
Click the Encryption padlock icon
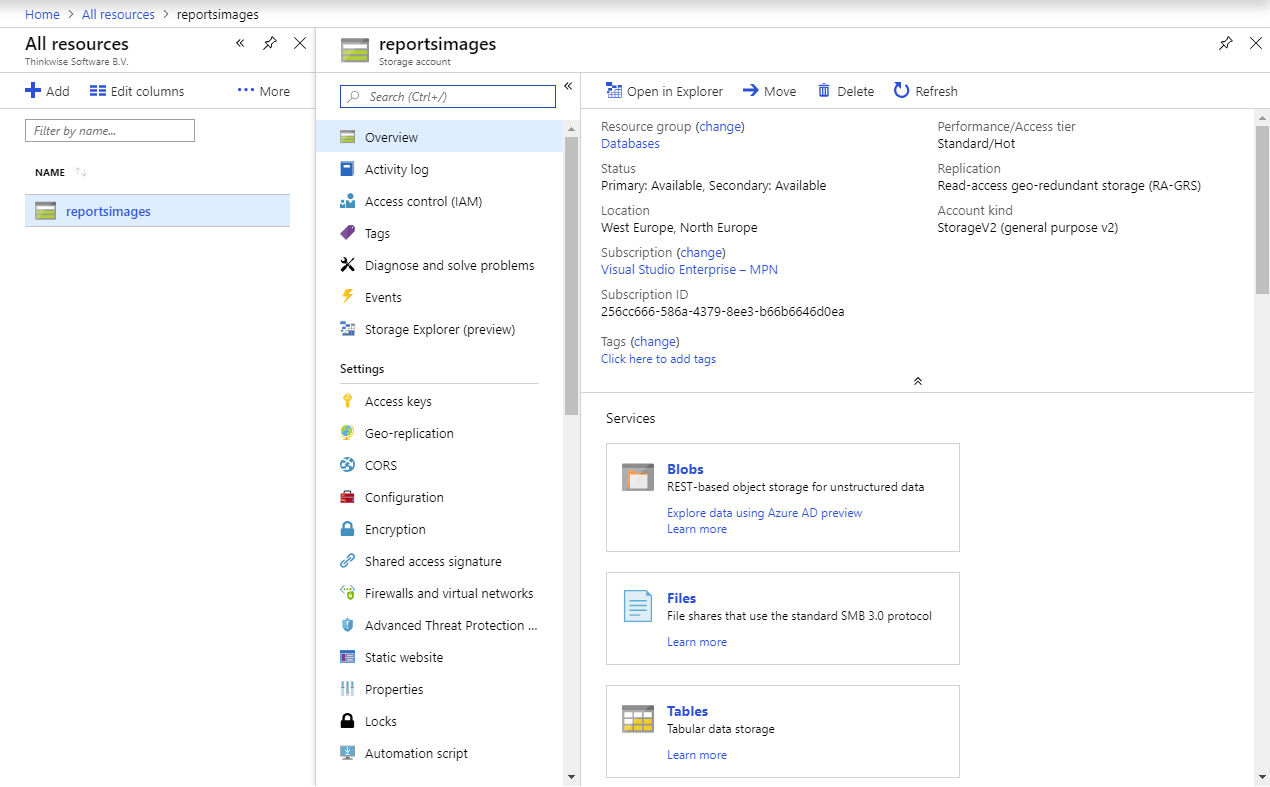(x=348, y=529)
